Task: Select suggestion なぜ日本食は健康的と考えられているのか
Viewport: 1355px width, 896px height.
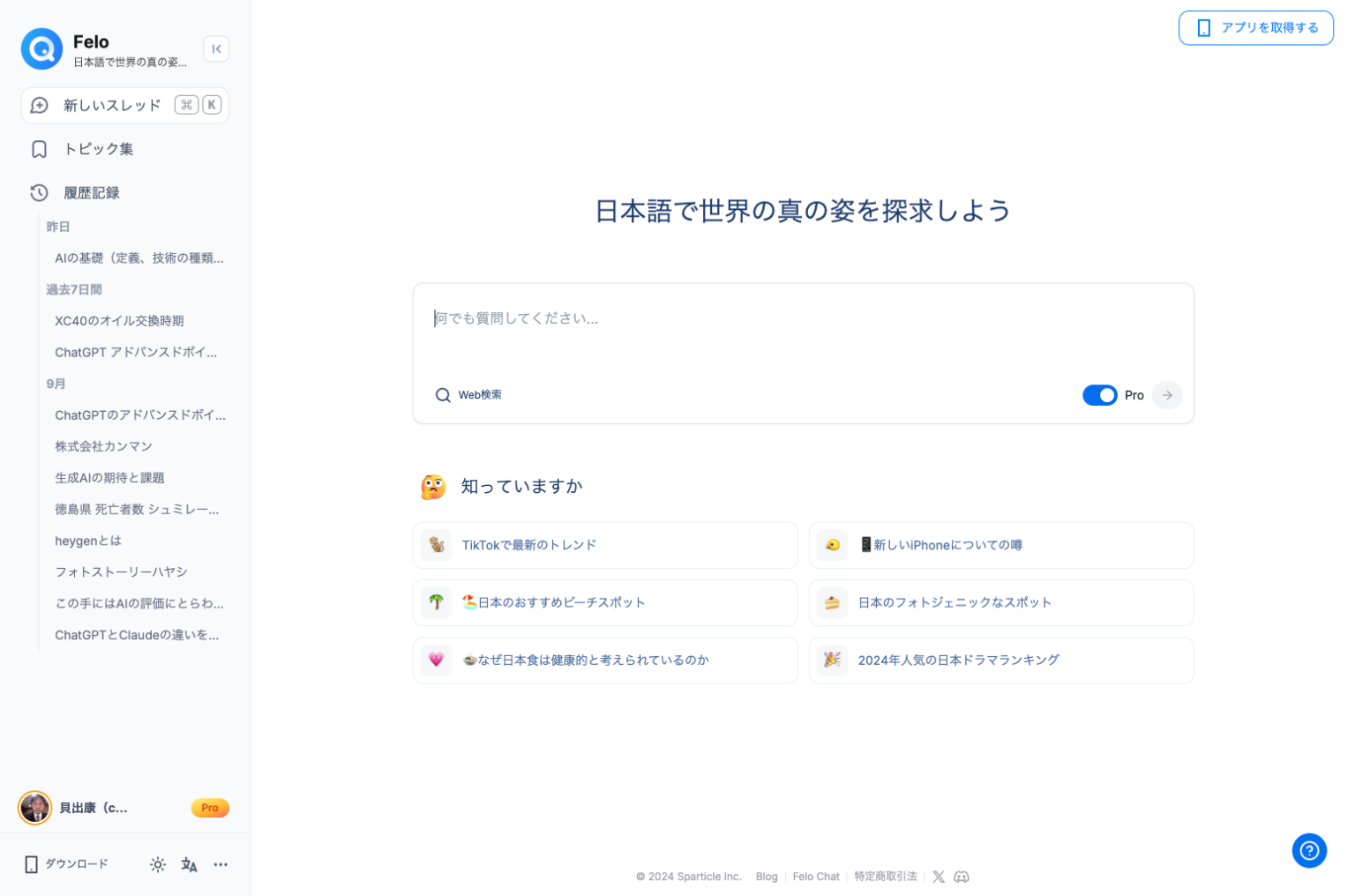Action: point(605,661)
